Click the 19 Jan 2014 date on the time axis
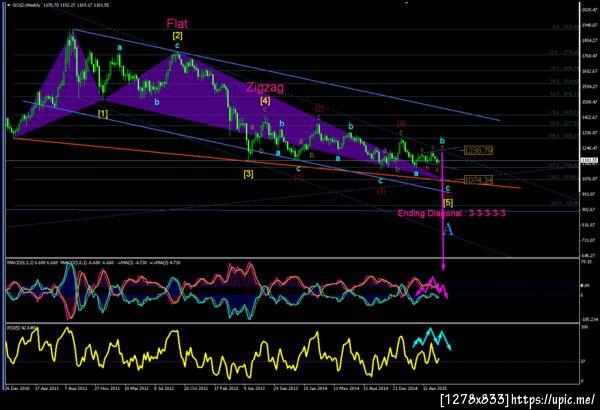Viewport: 600px width, 410px height. pos(316,388)
